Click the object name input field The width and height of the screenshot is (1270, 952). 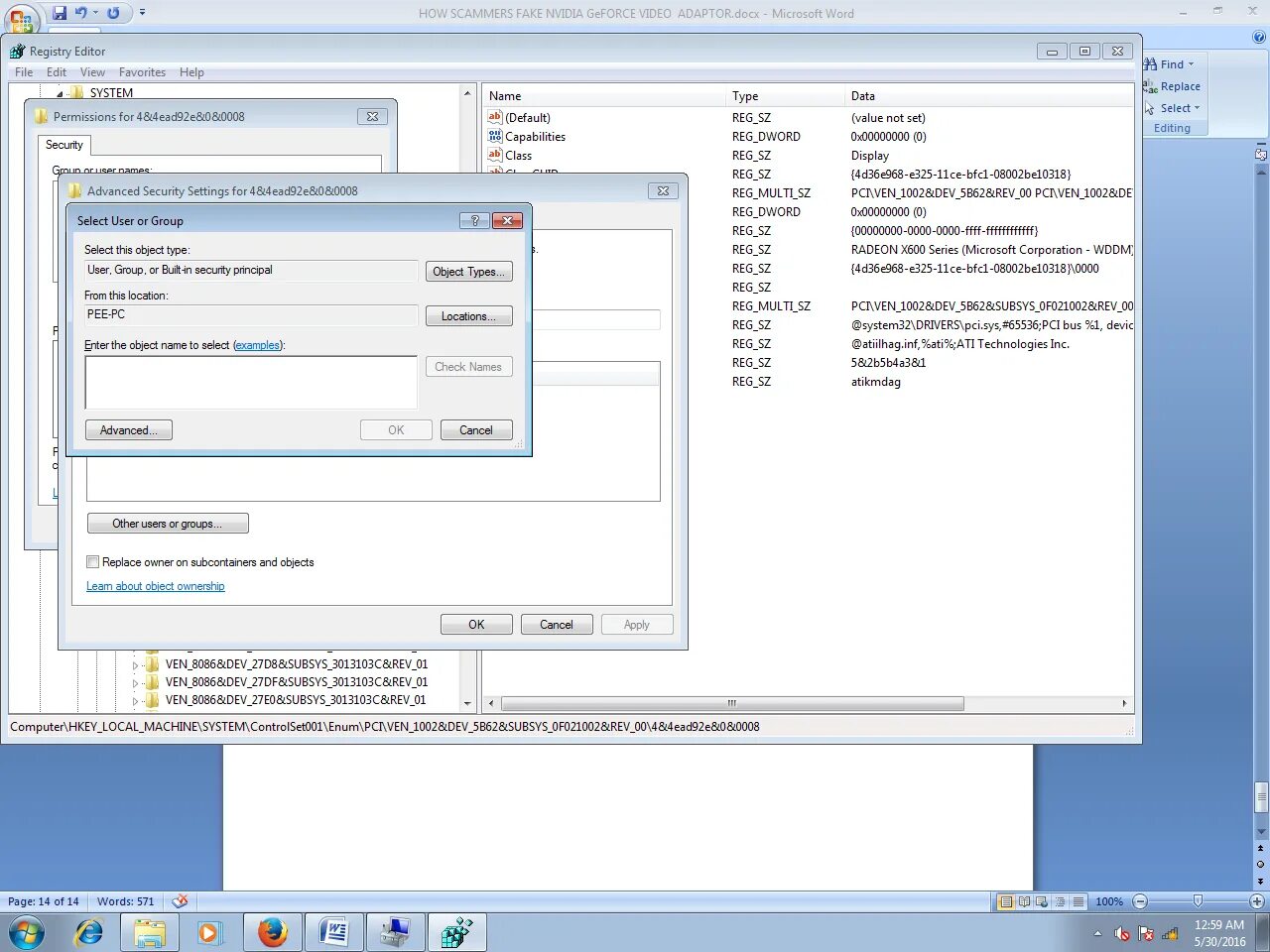coord(251,383)
